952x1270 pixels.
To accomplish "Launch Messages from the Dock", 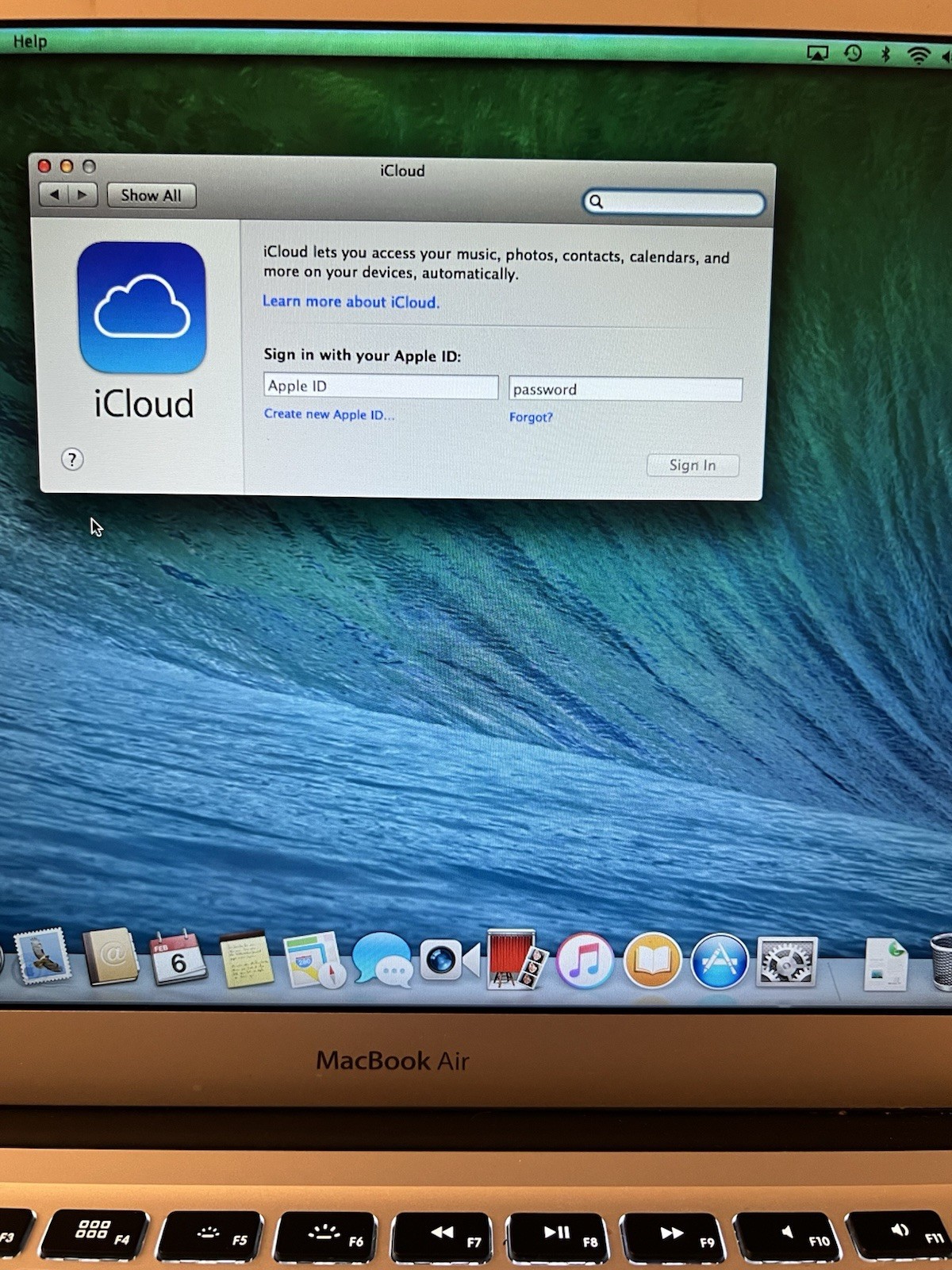I will click(x=382, y=960).
